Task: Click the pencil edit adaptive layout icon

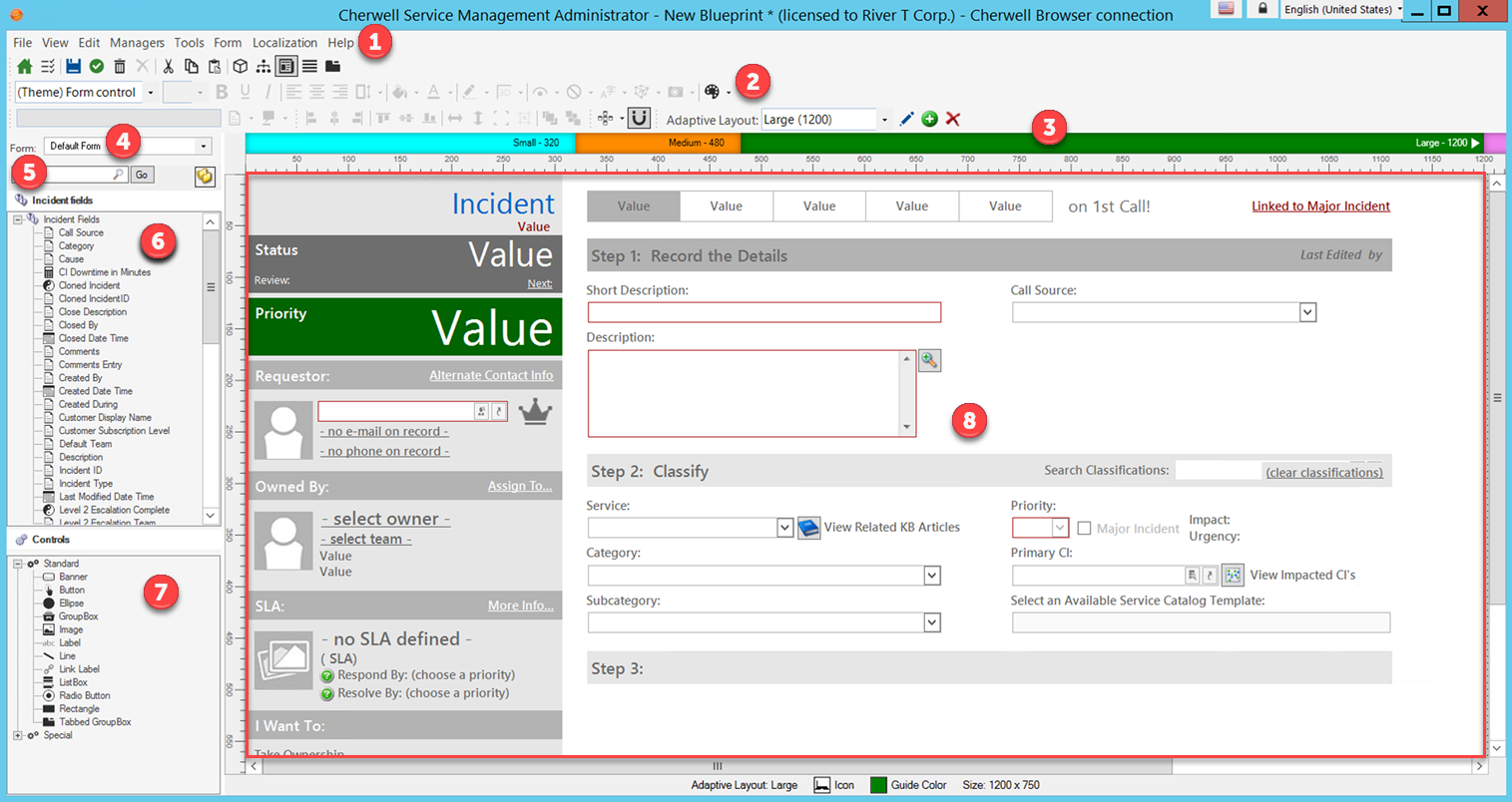Action: (x=906, y=119)
